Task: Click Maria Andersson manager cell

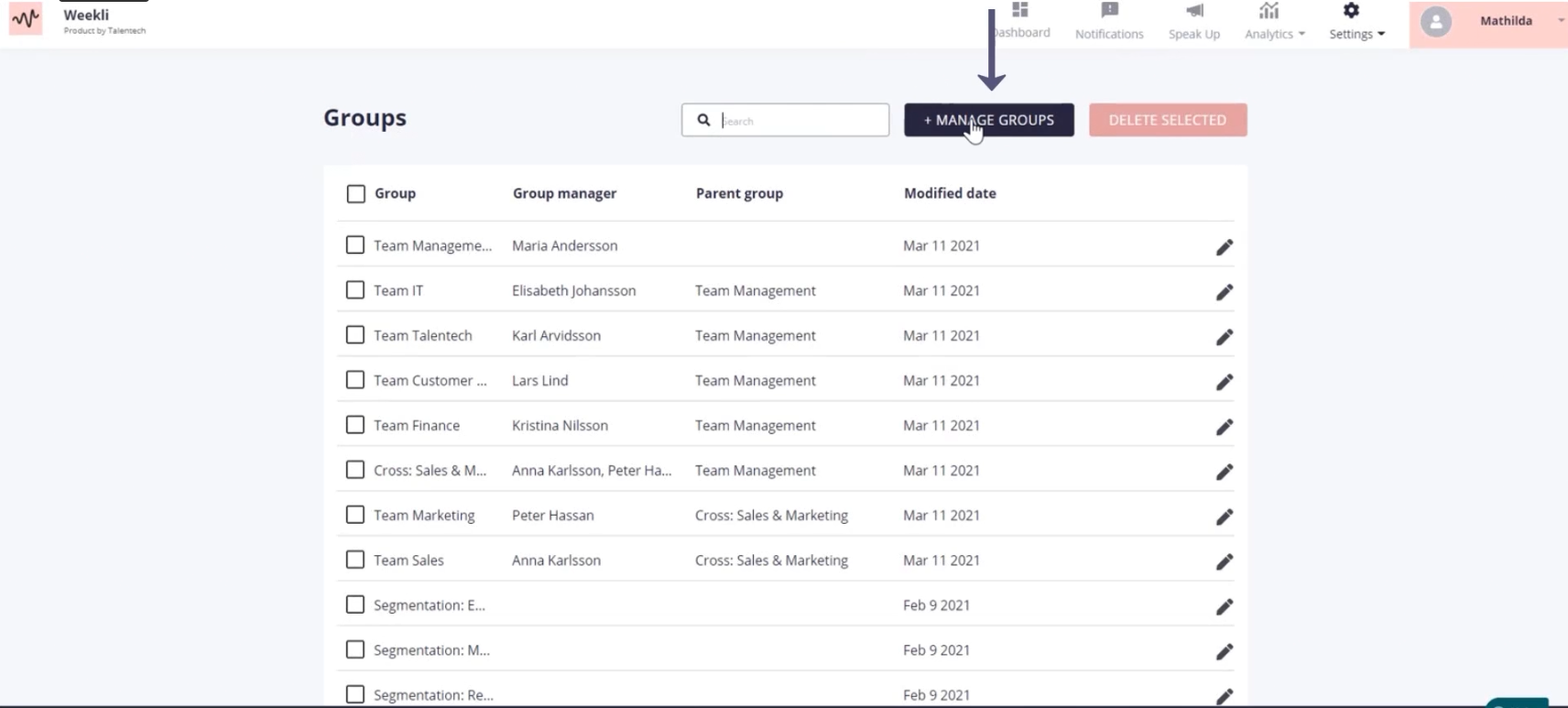Action: tap(565, 245)
